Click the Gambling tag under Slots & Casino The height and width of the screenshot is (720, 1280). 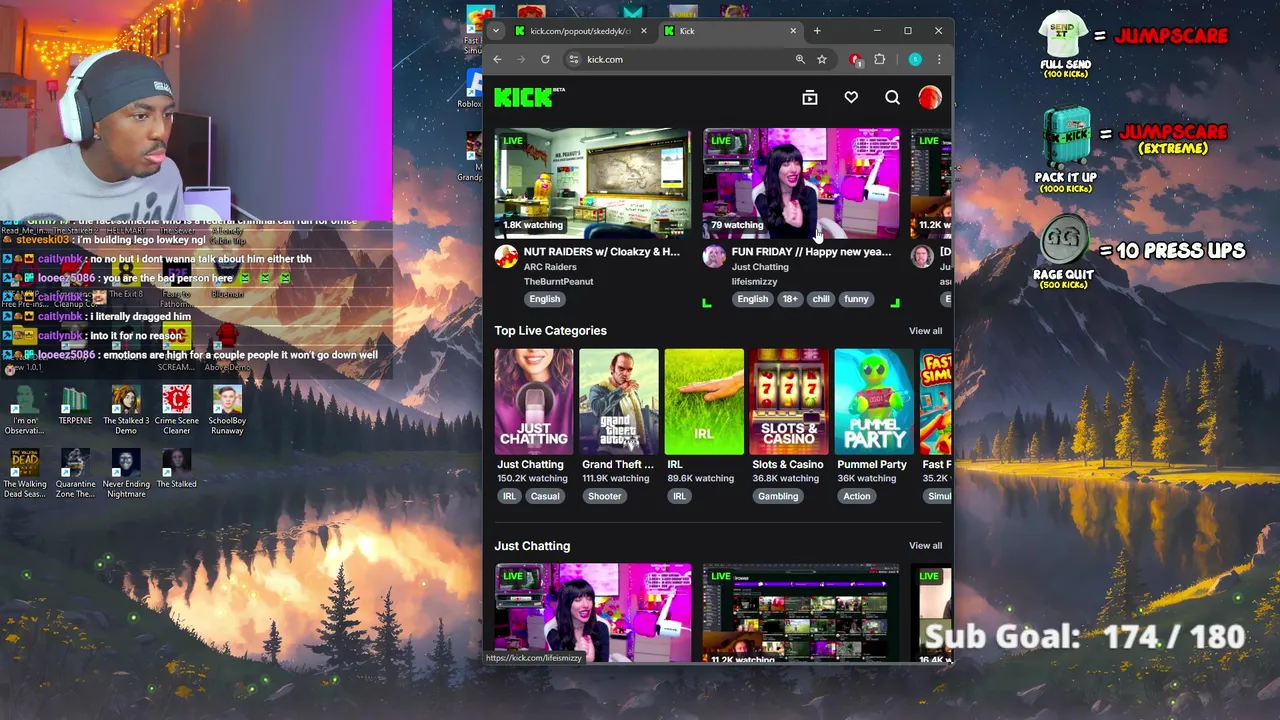(778, 496)
